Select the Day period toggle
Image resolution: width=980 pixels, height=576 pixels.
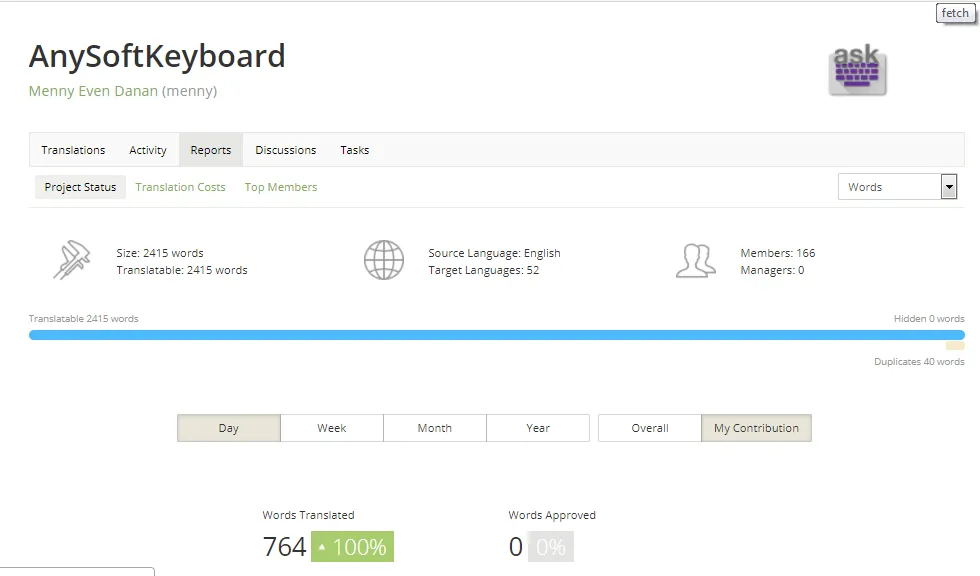point(229,428)
